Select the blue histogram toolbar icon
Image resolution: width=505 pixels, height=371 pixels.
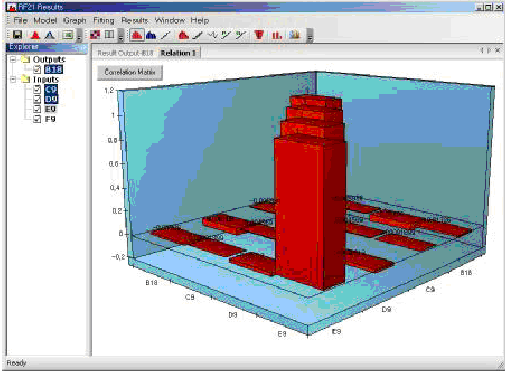tap(151, 35)
